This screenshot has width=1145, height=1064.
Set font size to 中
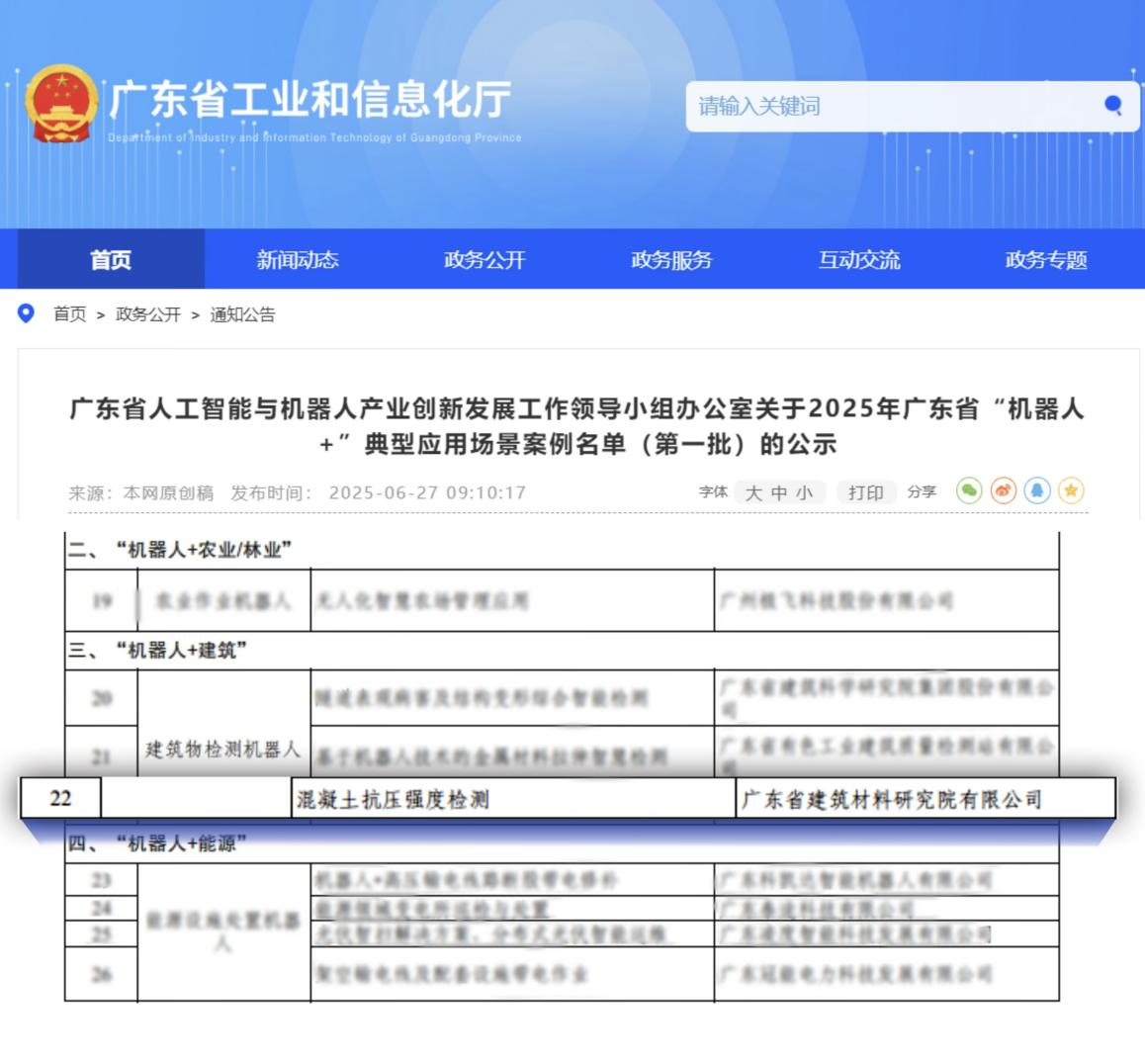click(x=779, y=492)
